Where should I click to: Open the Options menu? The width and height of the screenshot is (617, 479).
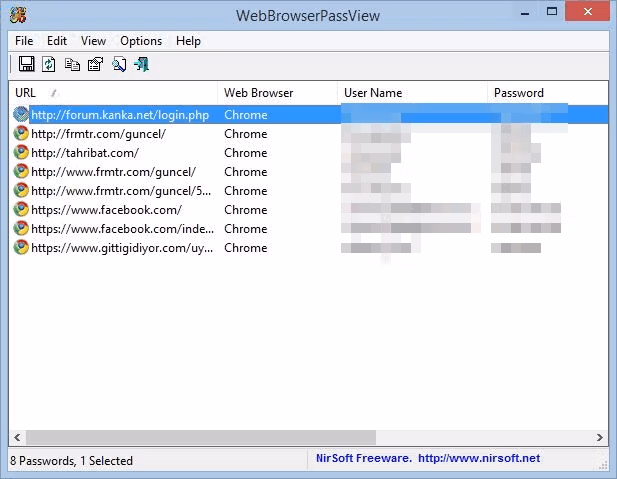coord(141,41)
